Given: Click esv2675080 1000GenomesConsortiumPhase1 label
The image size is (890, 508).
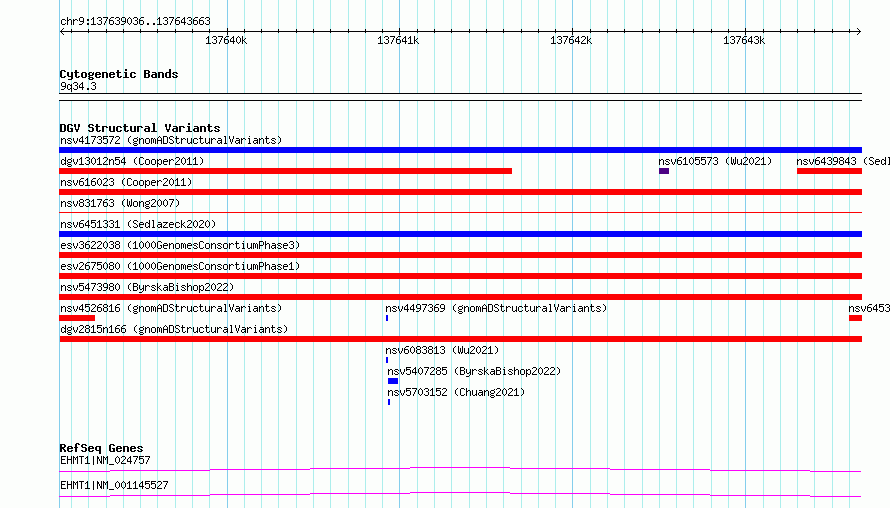Looking at the screenshot, I should coord(180,266).
